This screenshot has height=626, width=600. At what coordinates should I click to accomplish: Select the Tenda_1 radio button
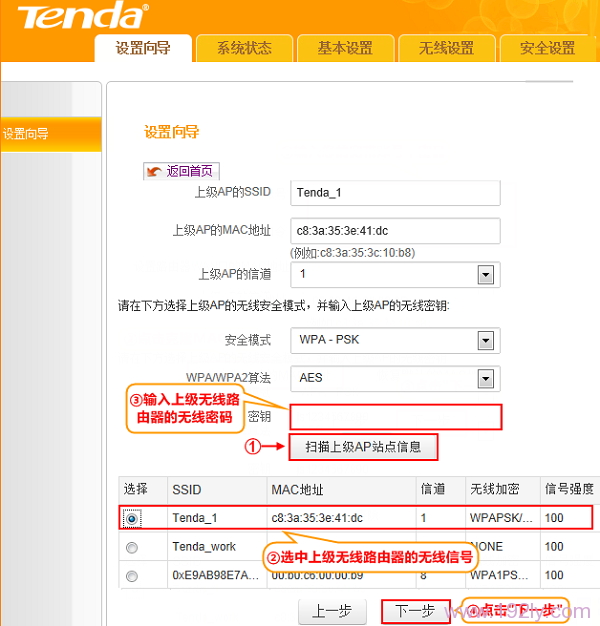(x=132, y=518)
